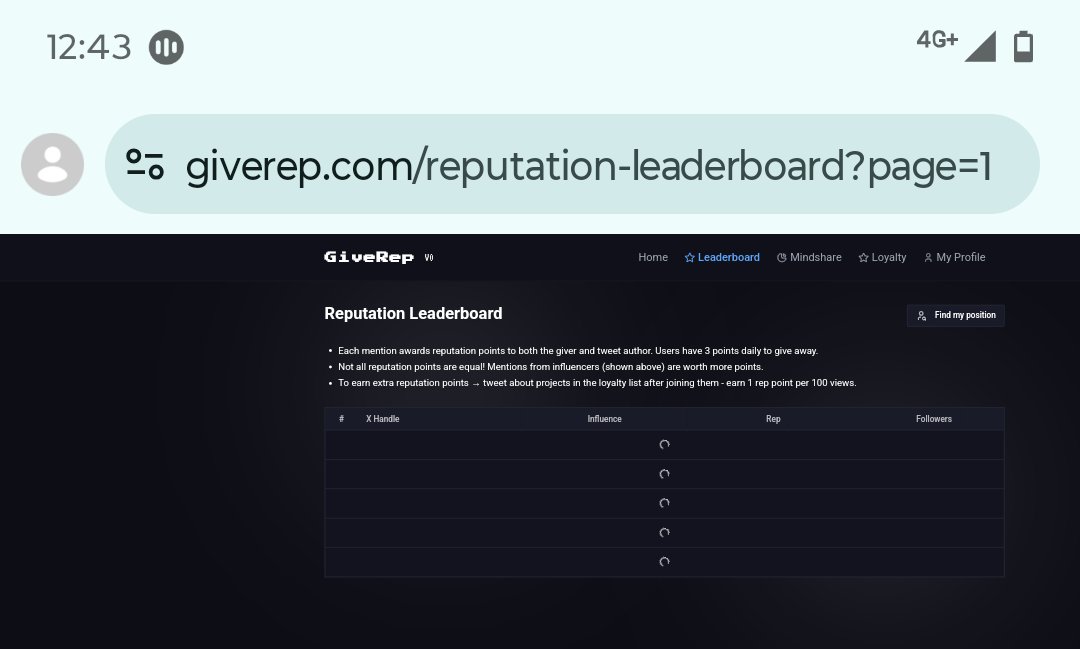Tap the battery icon in status bar
This screenshot has height=649, width=1080.
click(1024, 47)
